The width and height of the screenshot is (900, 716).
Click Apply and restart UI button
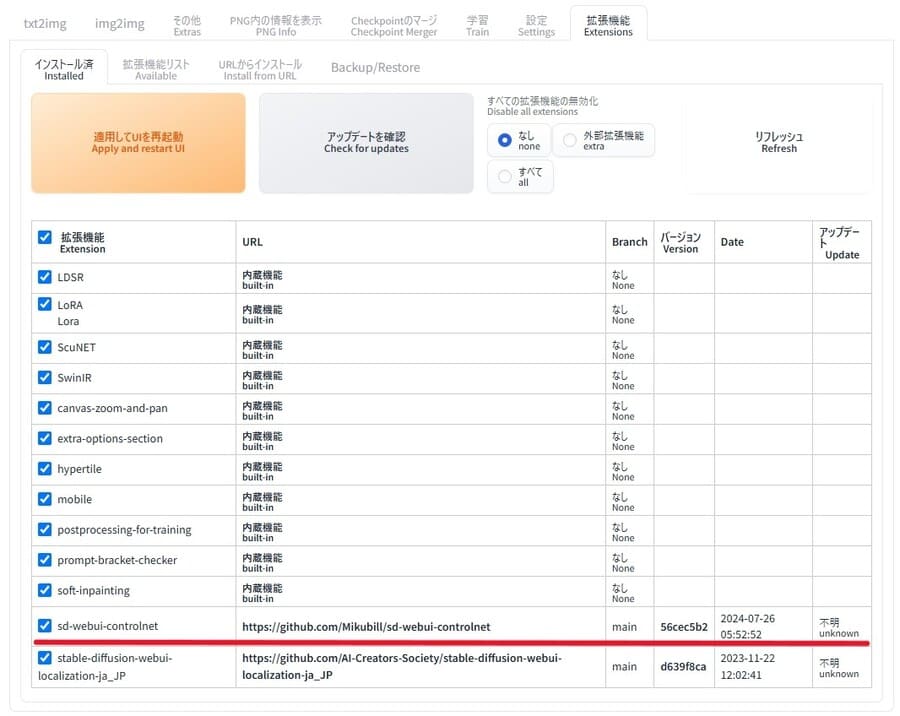click(x=138, y=143)
